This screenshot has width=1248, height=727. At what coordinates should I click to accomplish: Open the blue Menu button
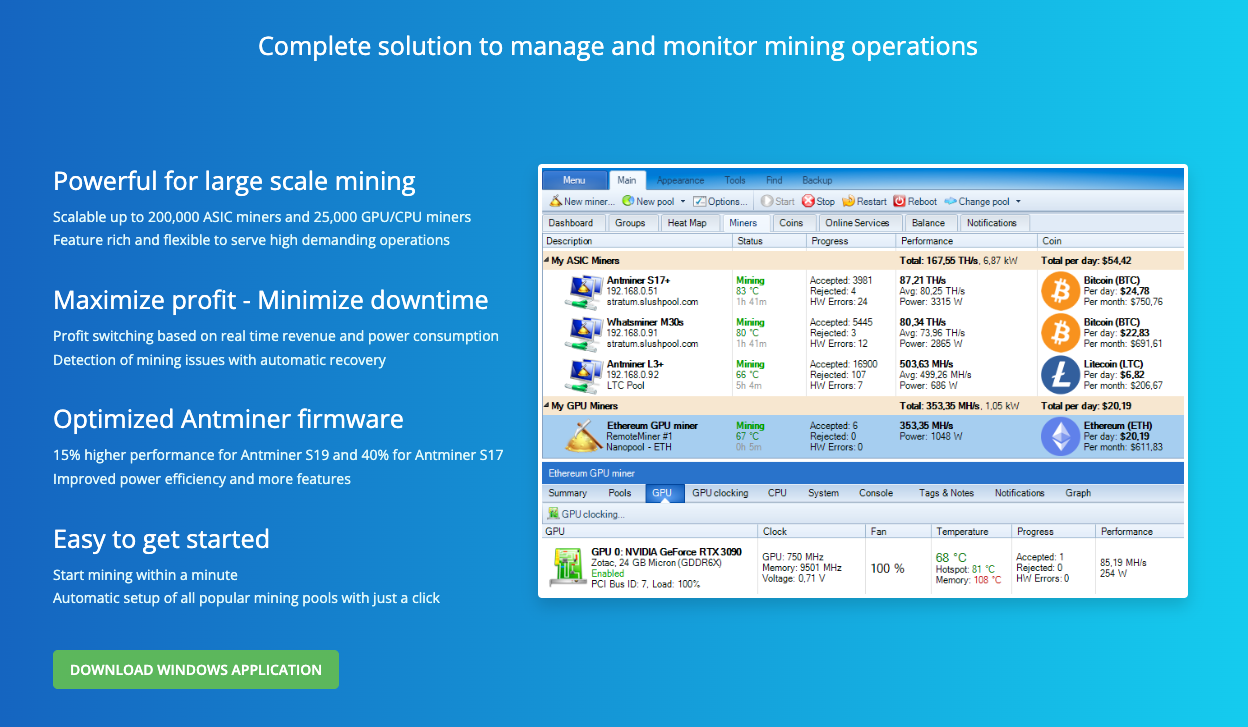[x=575, y=180]
